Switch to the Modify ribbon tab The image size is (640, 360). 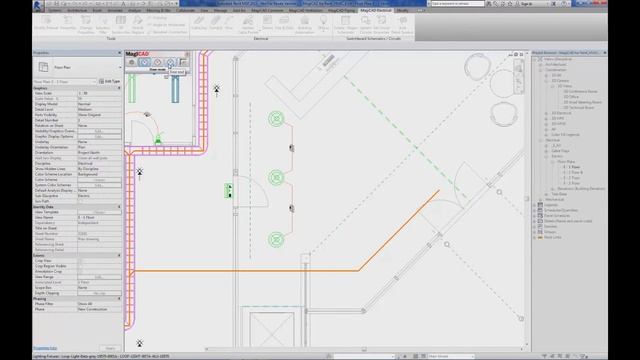402,10
